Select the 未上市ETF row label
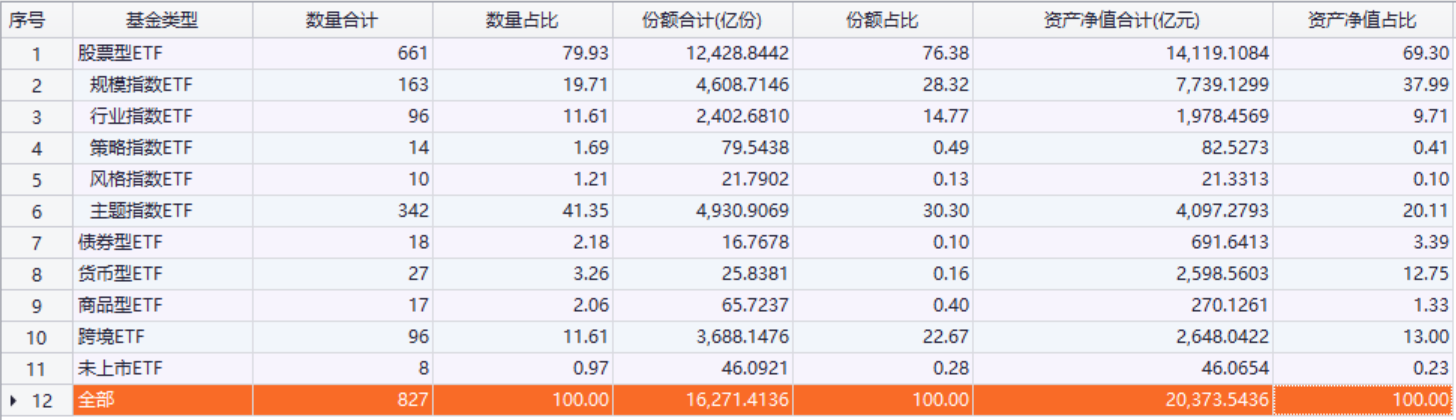 pos(113,368)
